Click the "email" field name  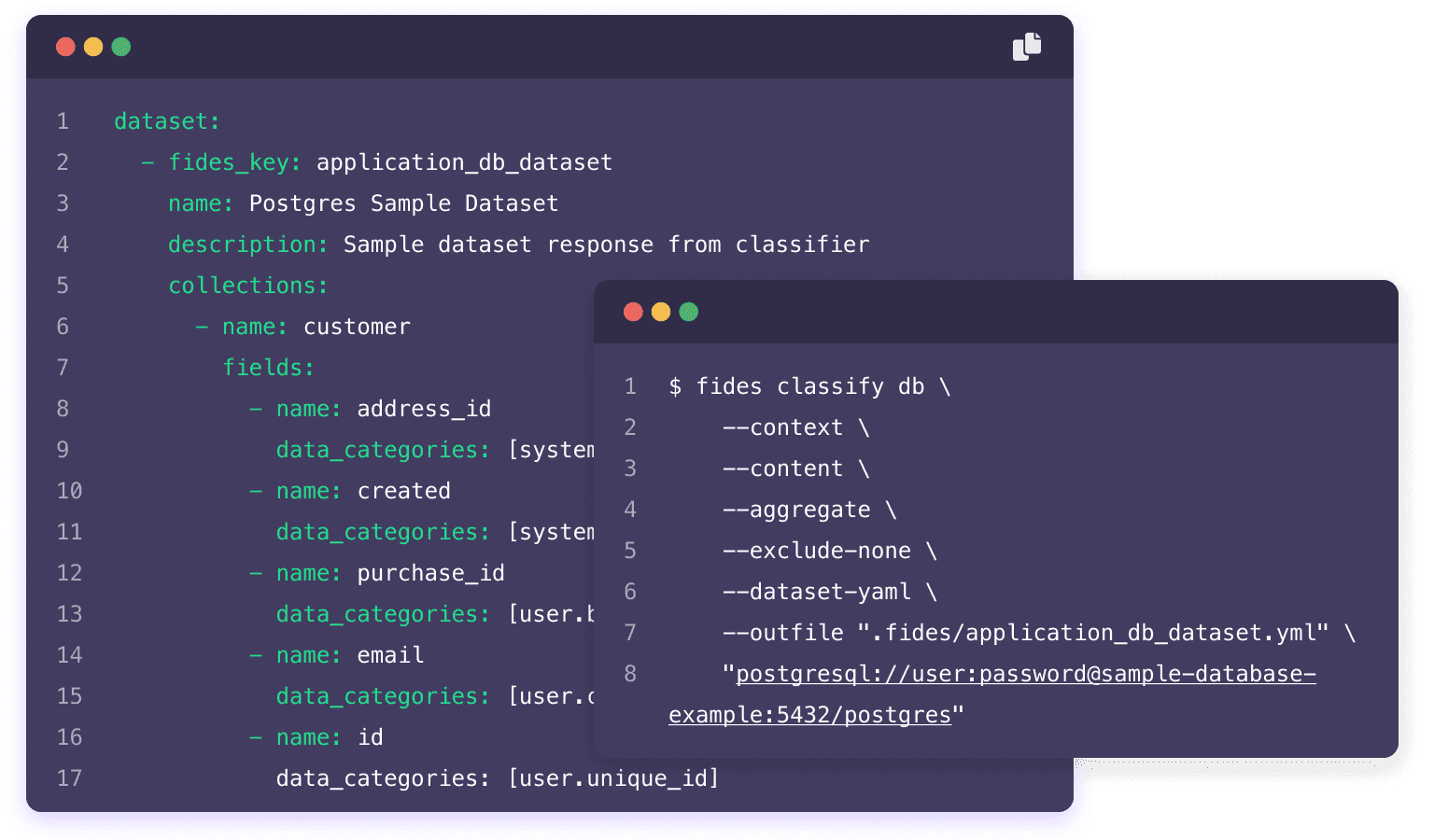390,655
